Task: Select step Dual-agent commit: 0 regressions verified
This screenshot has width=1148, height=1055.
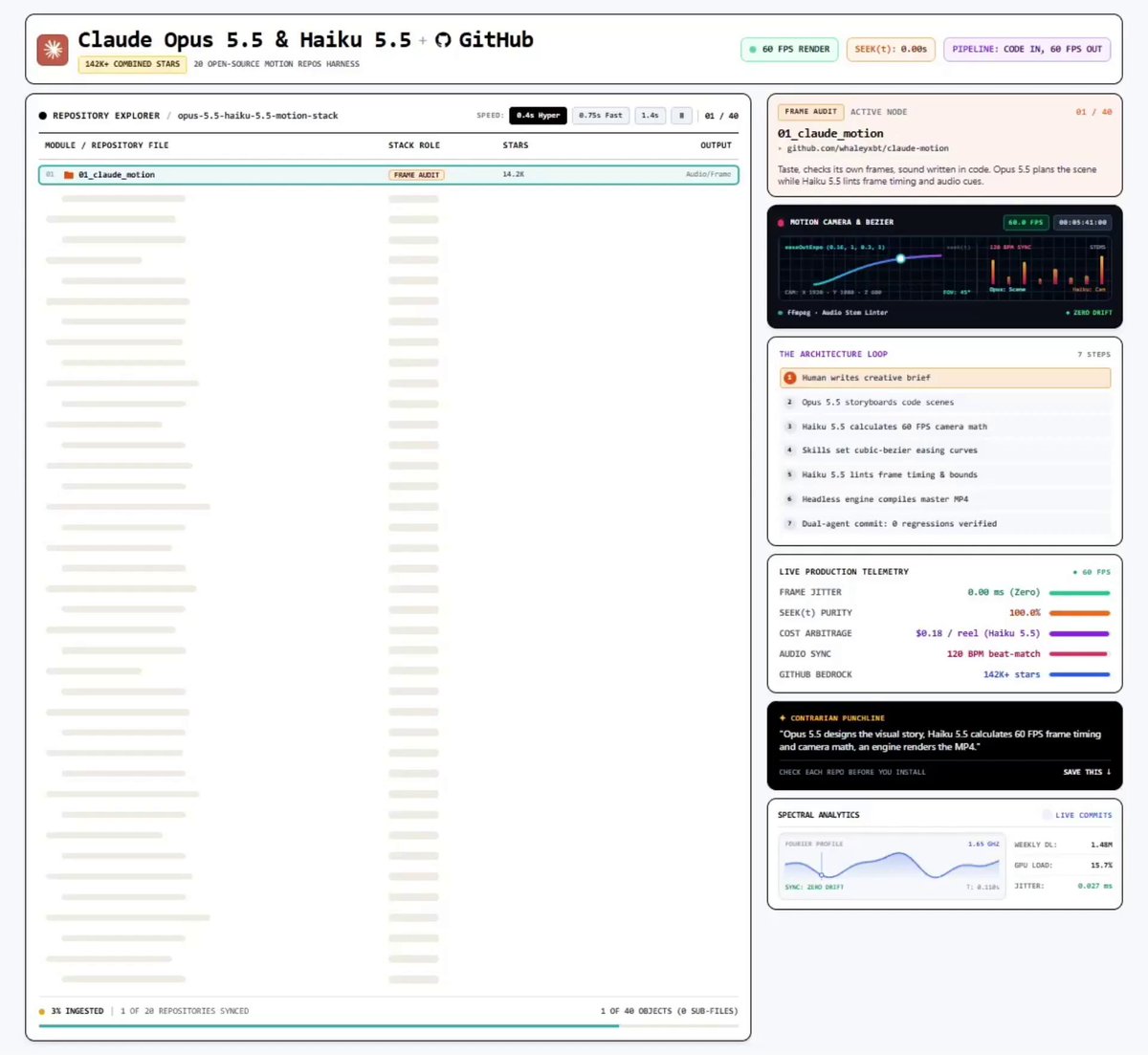Action: point(945,524)
